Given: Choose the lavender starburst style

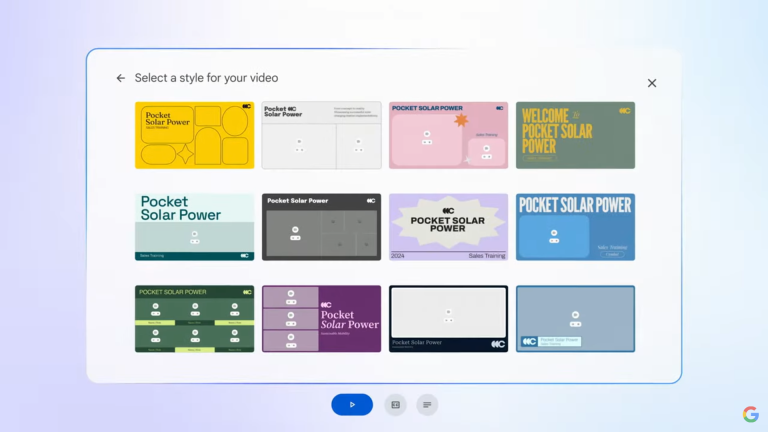Looking at the screenshot, I should click(x=448, y=227).
